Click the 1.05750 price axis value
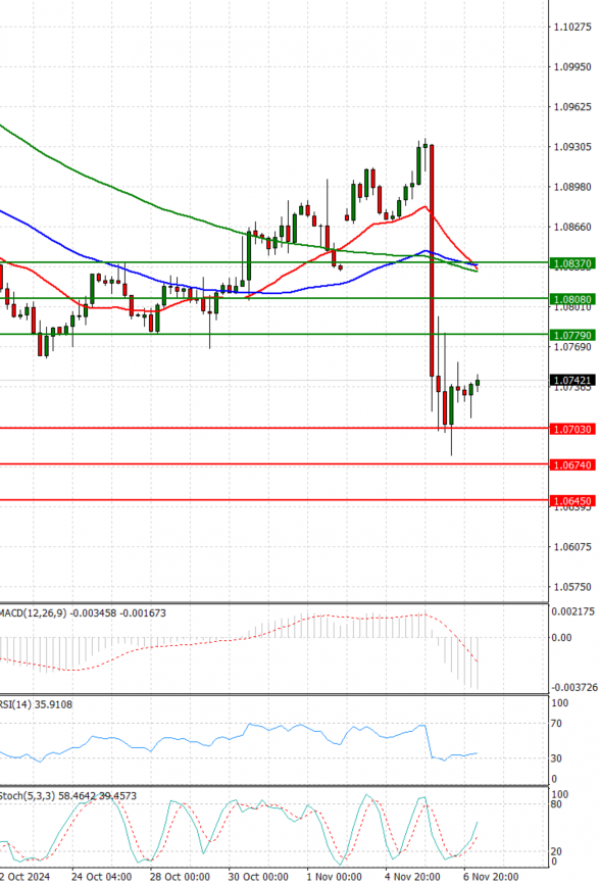 coord(573,586)
